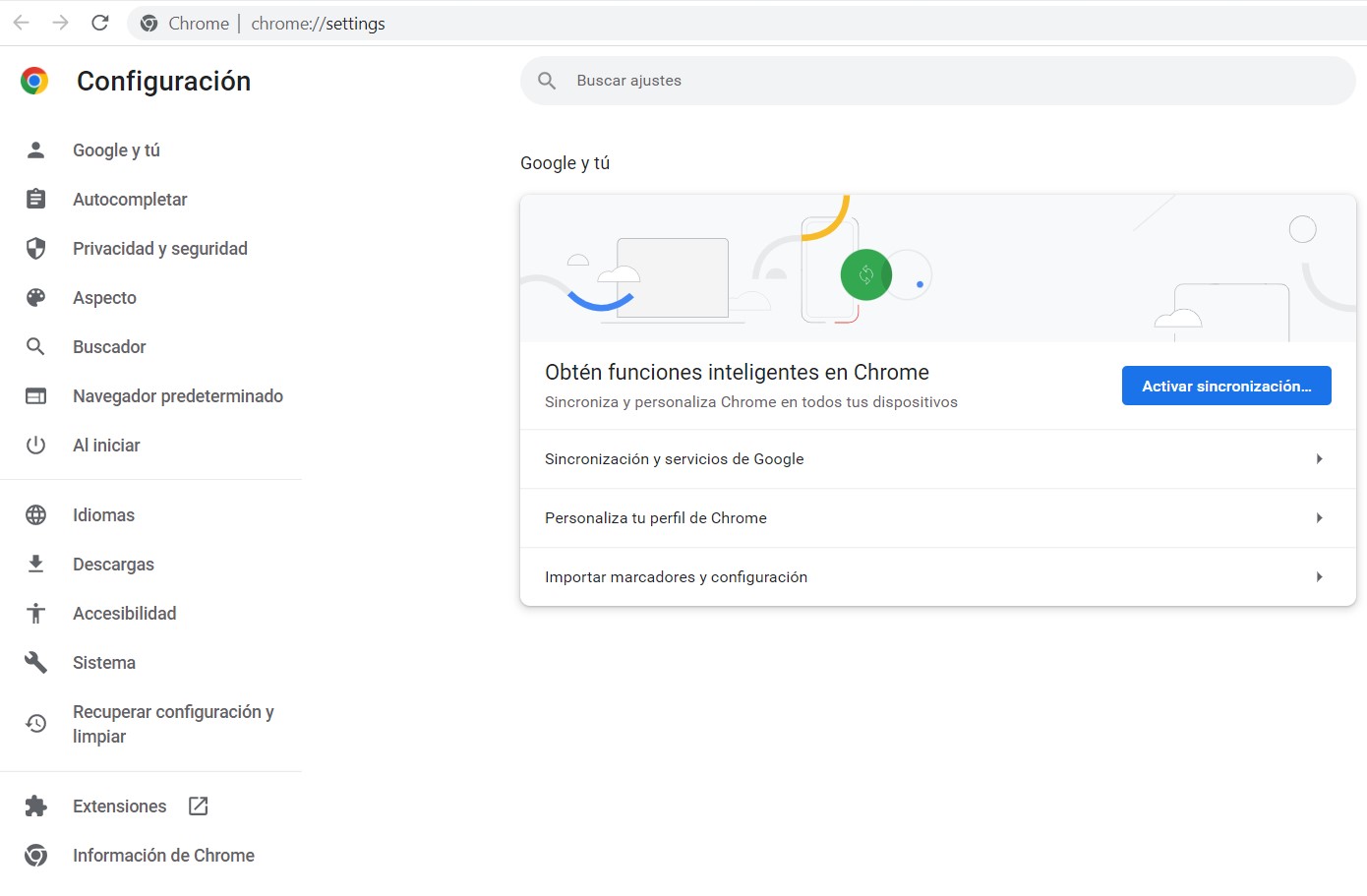Click the palette icon for Aspecto
Screen dimensions: 1367x896
pos(36,297)
